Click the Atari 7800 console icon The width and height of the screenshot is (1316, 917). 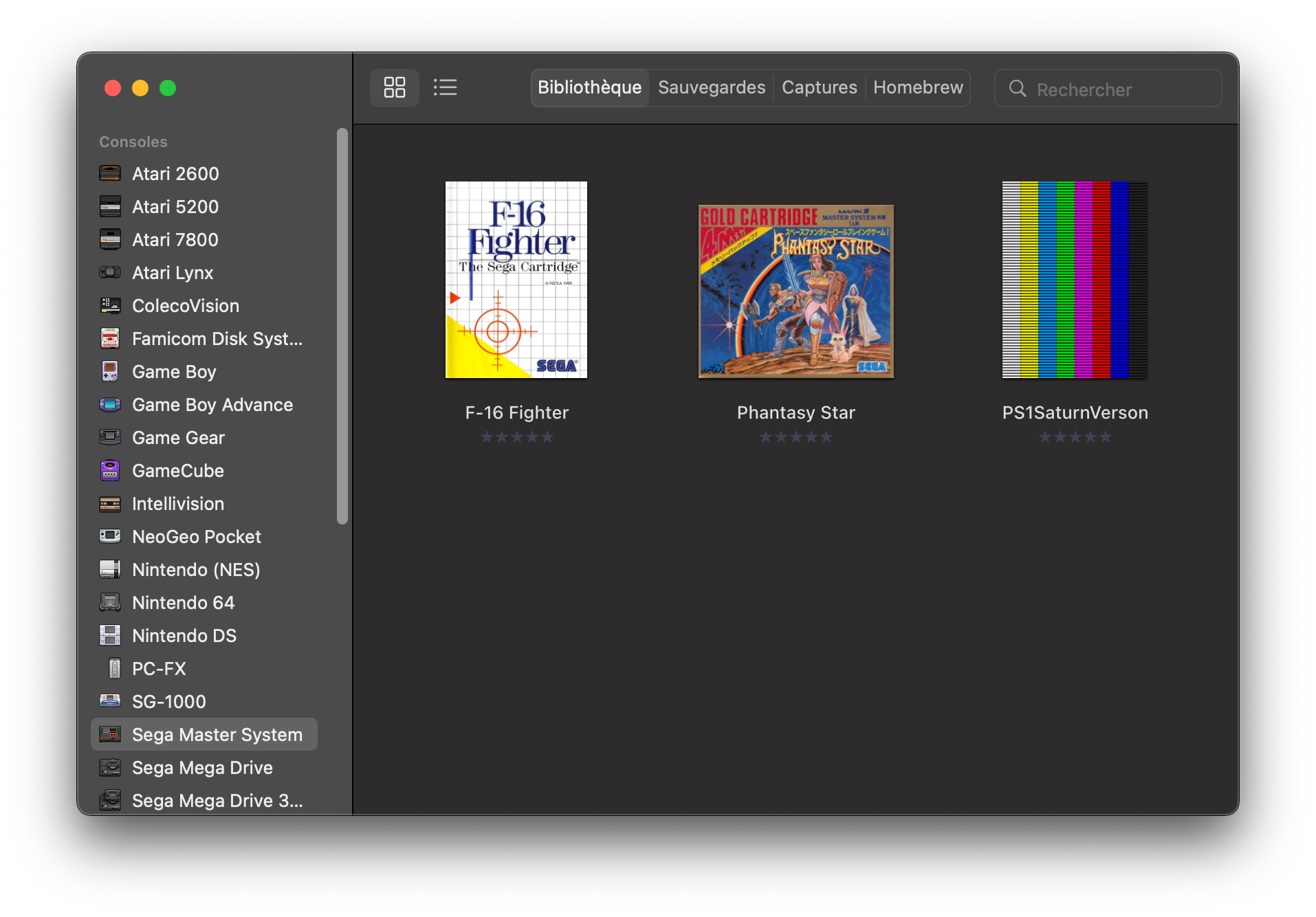[110, 239]
